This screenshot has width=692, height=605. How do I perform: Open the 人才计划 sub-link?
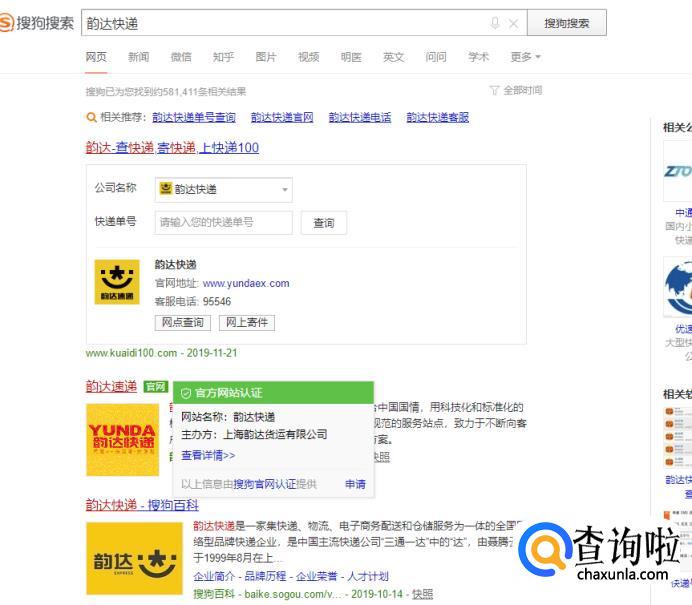point(368,576)
